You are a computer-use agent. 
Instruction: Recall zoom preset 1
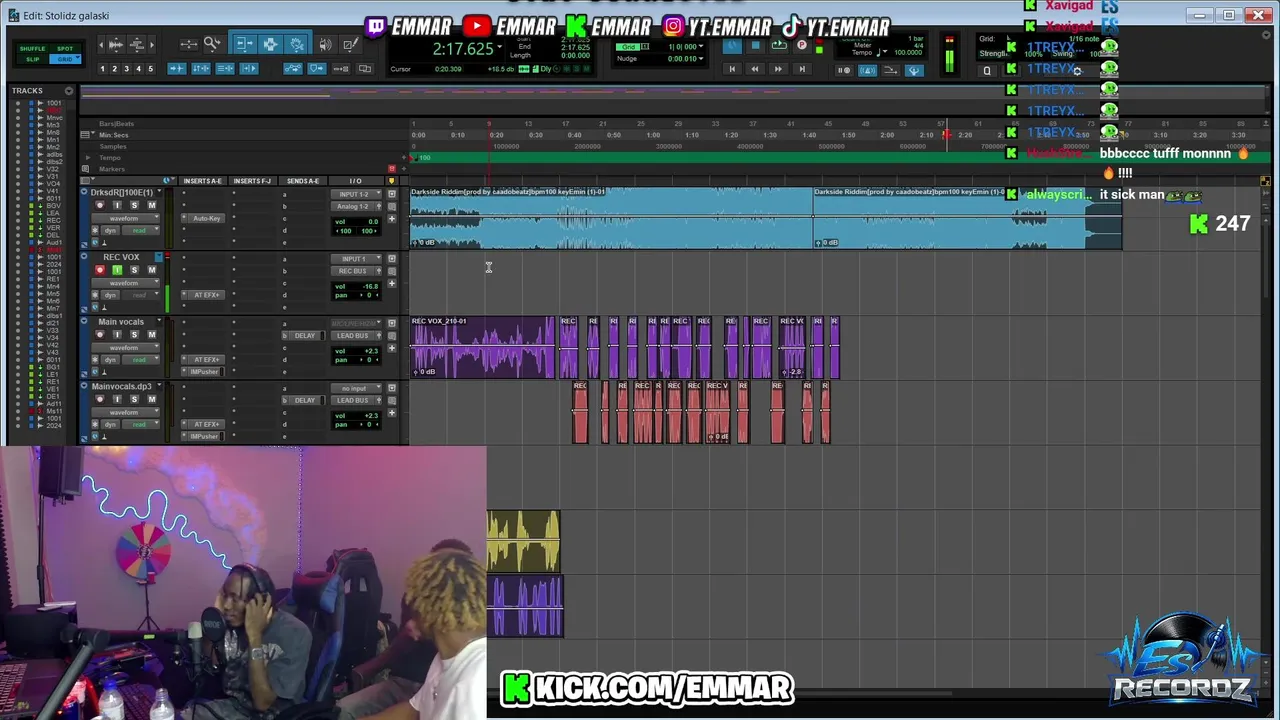[x=102, y=69]
